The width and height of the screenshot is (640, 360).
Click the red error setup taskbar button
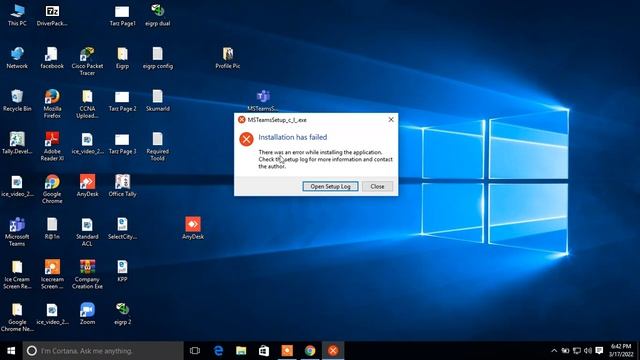click(x=333, y=351)
